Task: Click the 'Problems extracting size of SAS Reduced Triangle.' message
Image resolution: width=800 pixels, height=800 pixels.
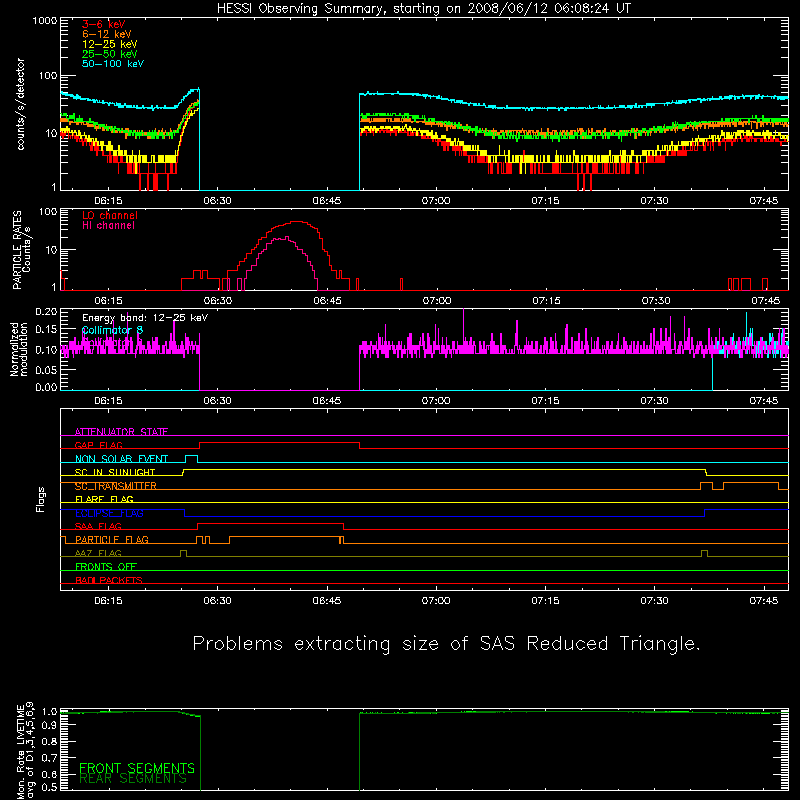Action: coord(446,644)
